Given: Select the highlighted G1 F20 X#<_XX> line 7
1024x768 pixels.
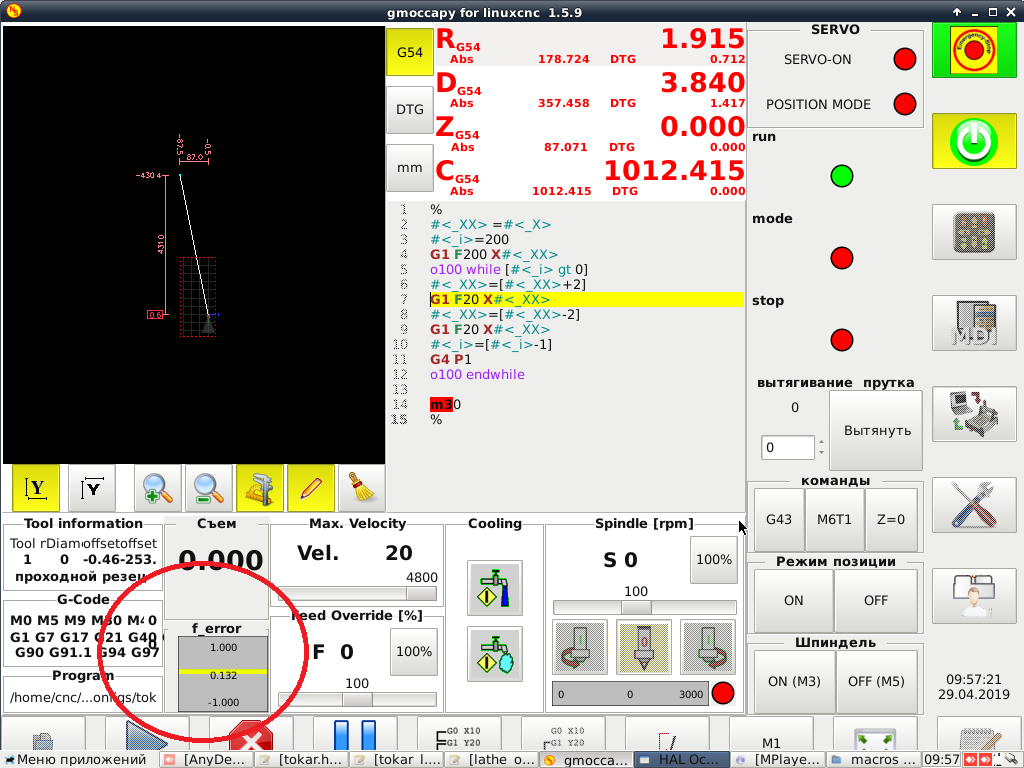Looking at the screenshot, I should 586,300.
